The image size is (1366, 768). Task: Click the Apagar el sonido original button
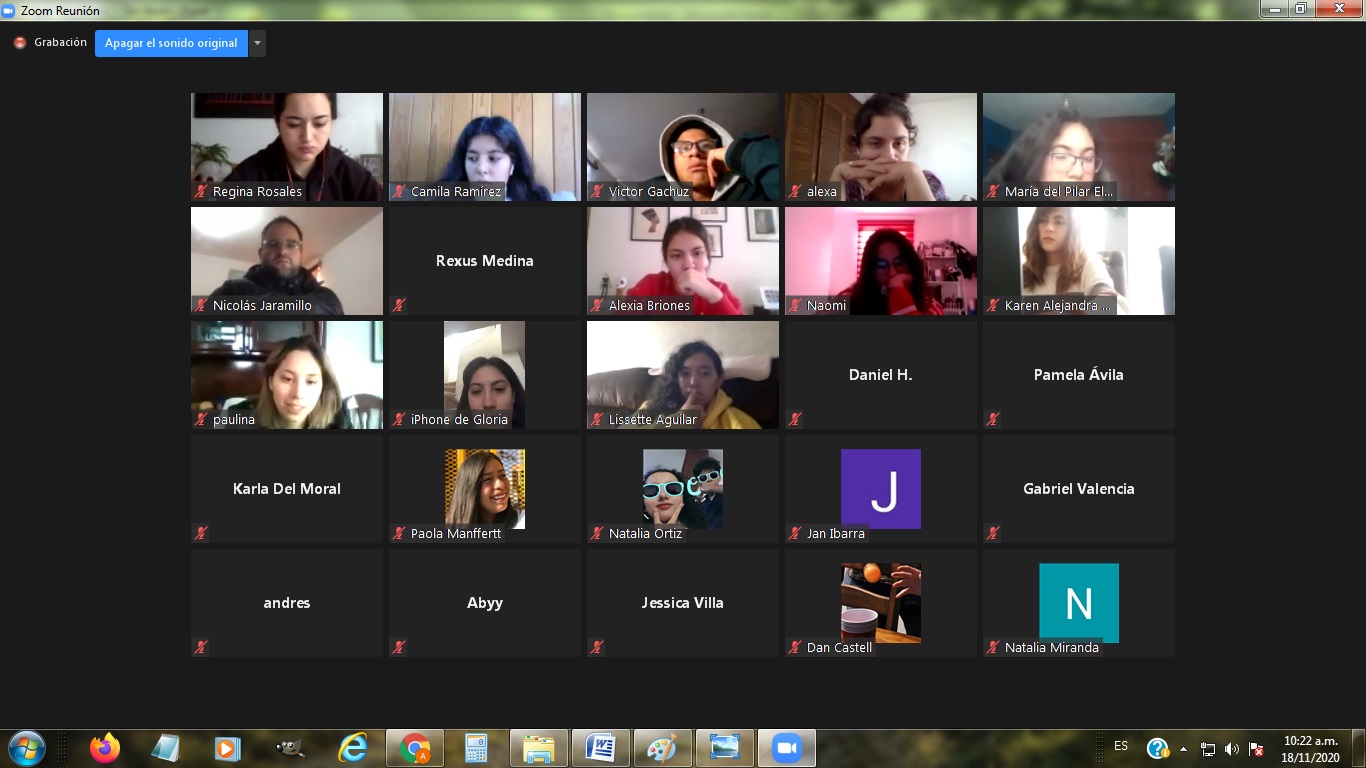tap(171, 43)
